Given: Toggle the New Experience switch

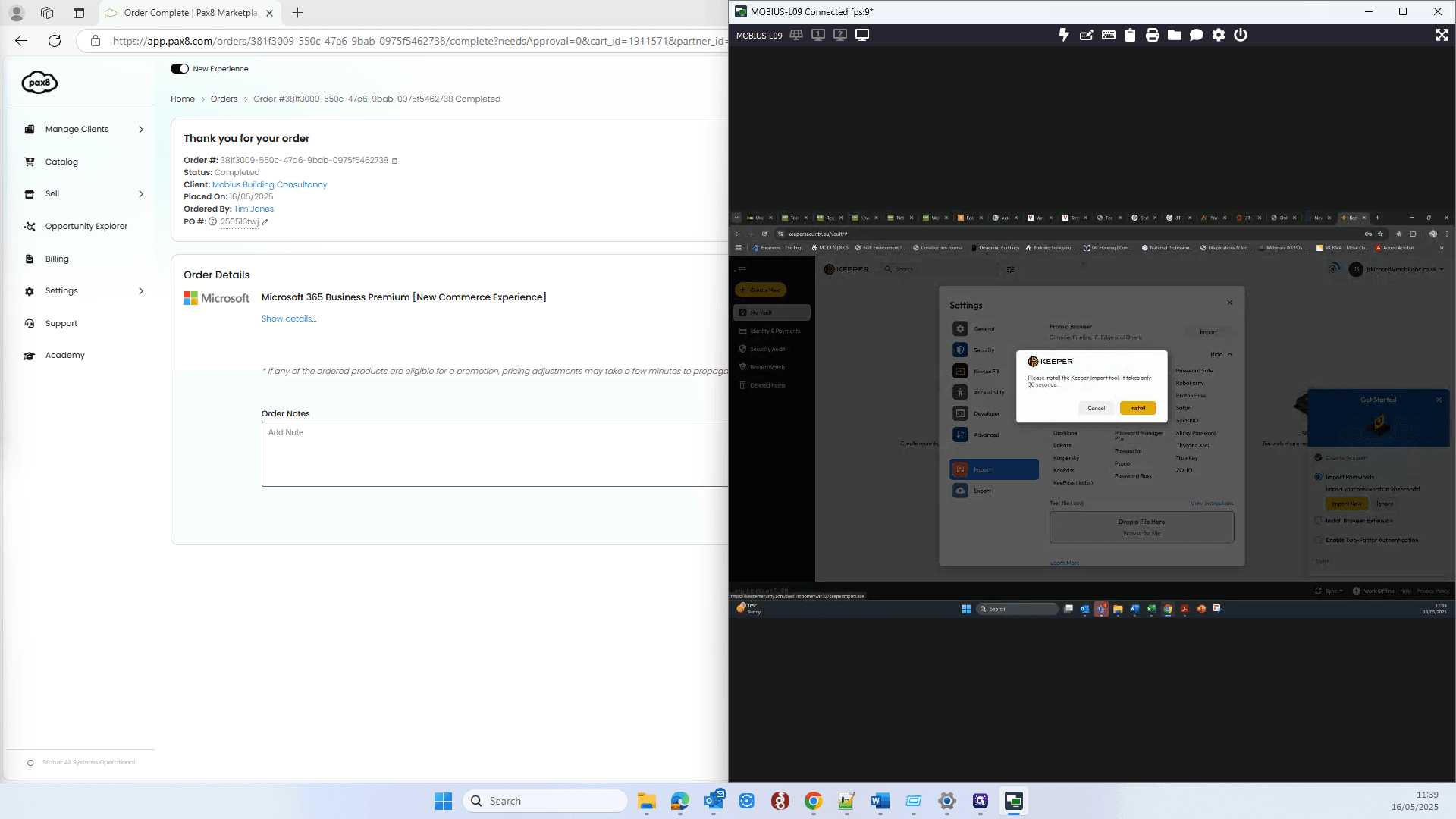Looking at the screenshot, I should tap(180, 68).
